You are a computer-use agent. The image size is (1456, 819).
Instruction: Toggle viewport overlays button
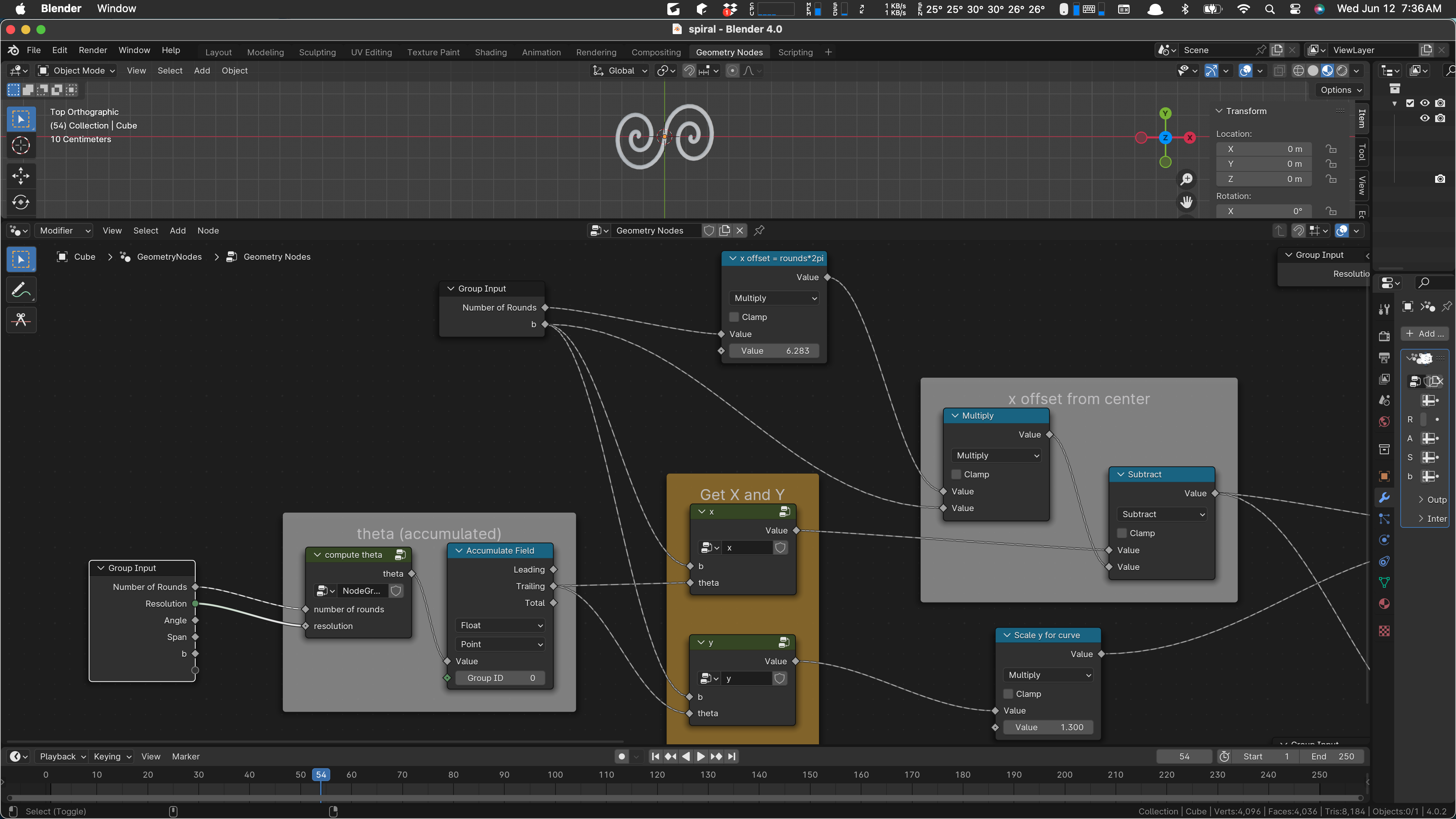pyautogui.click(x=1245, y=71)
